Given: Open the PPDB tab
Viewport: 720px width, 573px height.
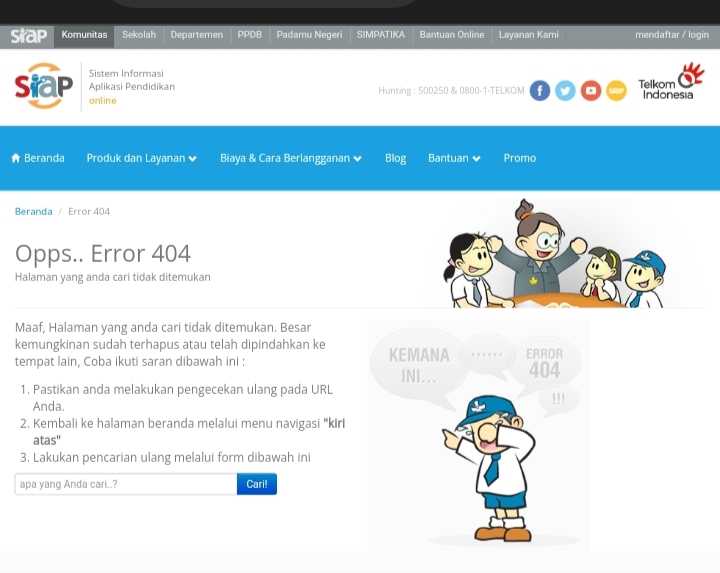Looking at the screenshot, I should (x=249, y=35).
